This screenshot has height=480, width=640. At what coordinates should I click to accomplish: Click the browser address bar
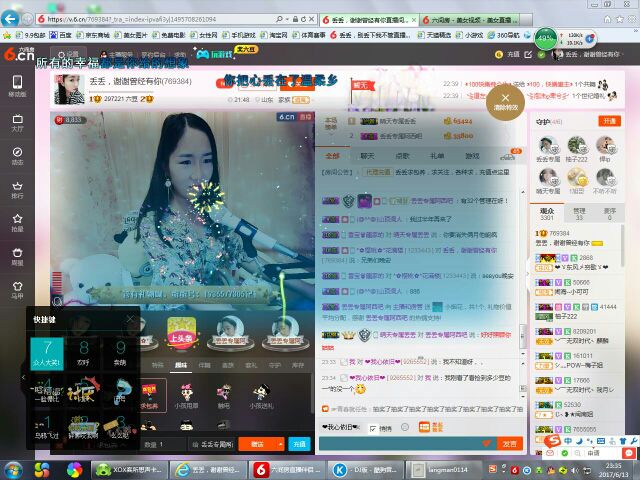click(x=155, y=19)
